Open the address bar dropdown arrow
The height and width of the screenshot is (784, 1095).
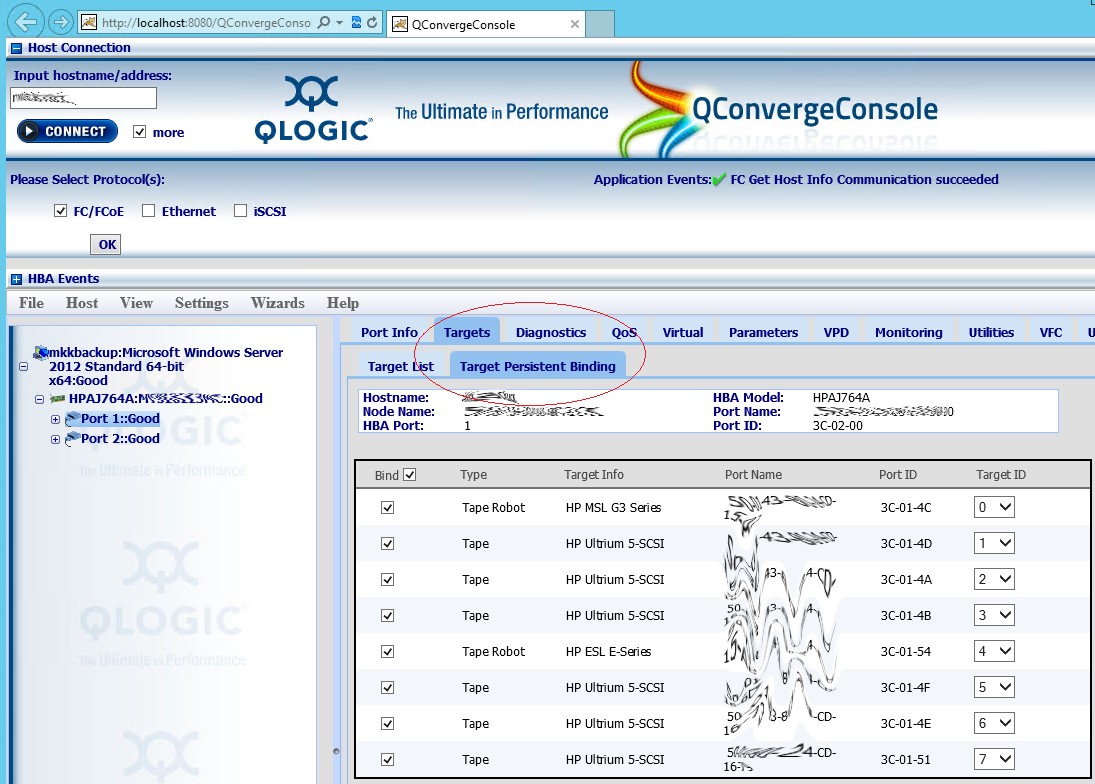[339, 23]
